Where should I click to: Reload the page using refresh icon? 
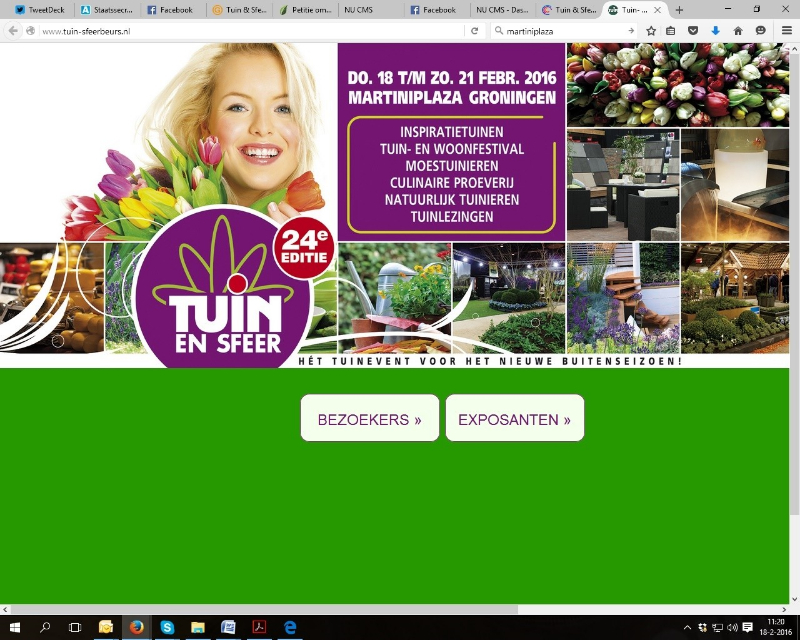click(x=475, y=31)
